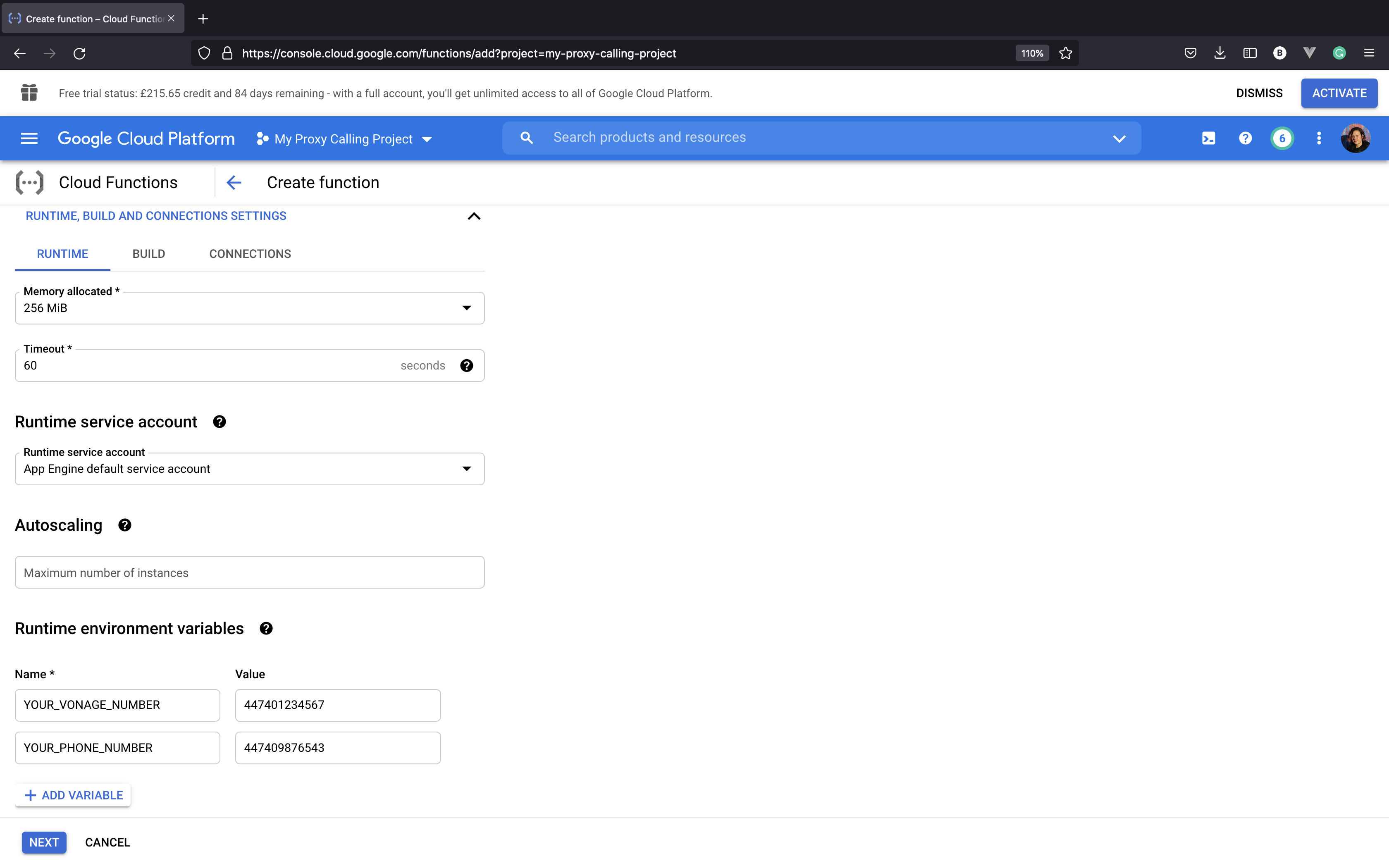1389x868 pixels.
Task: Open the Pocket save icon in browser toolbar
Action: point(1191,53)
